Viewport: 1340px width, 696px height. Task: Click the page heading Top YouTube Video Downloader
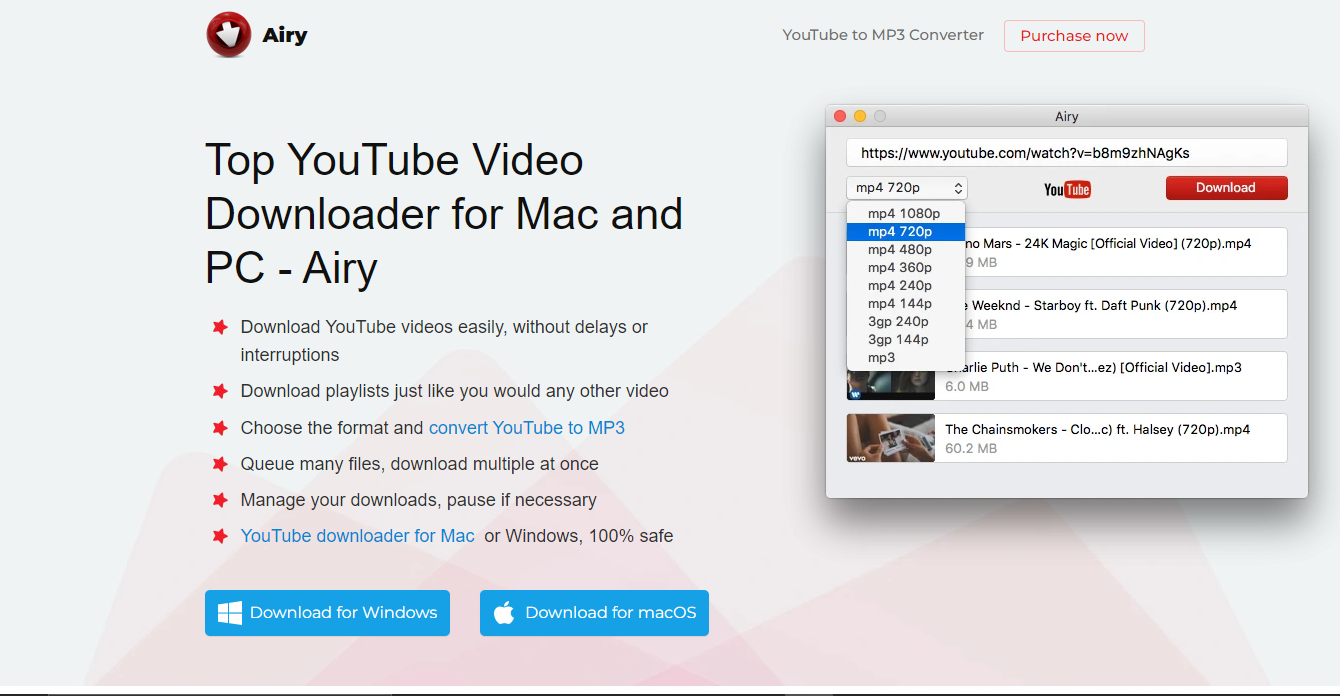coord(444,214)
